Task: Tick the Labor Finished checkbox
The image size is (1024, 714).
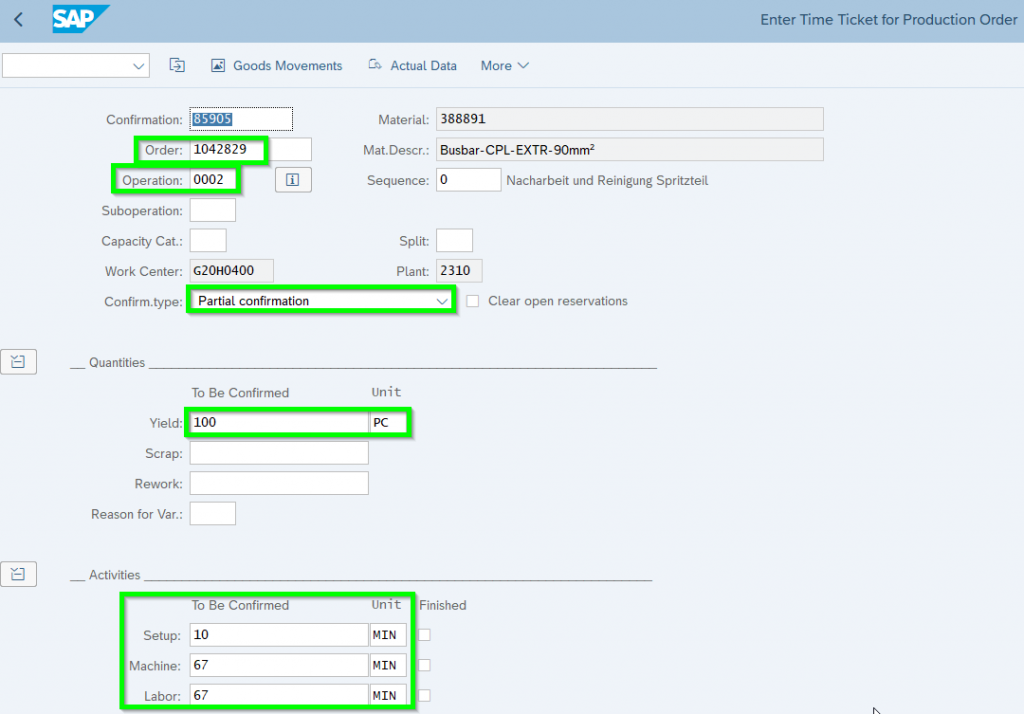Action: click(x=425, y=695)
